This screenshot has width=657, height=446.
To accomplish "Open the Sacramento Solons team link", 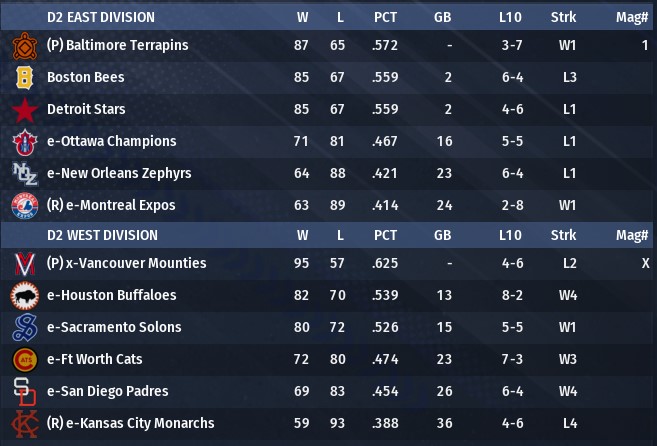I will pos(114,327).
